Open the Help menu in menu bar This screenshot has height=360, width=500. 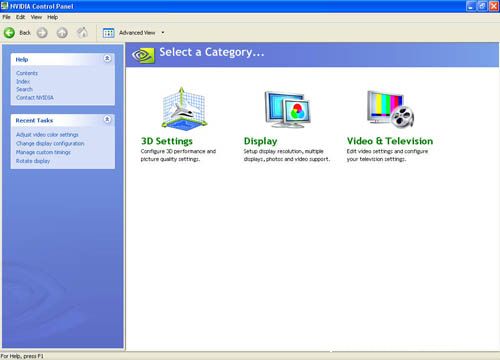click(x=52, y=17)
